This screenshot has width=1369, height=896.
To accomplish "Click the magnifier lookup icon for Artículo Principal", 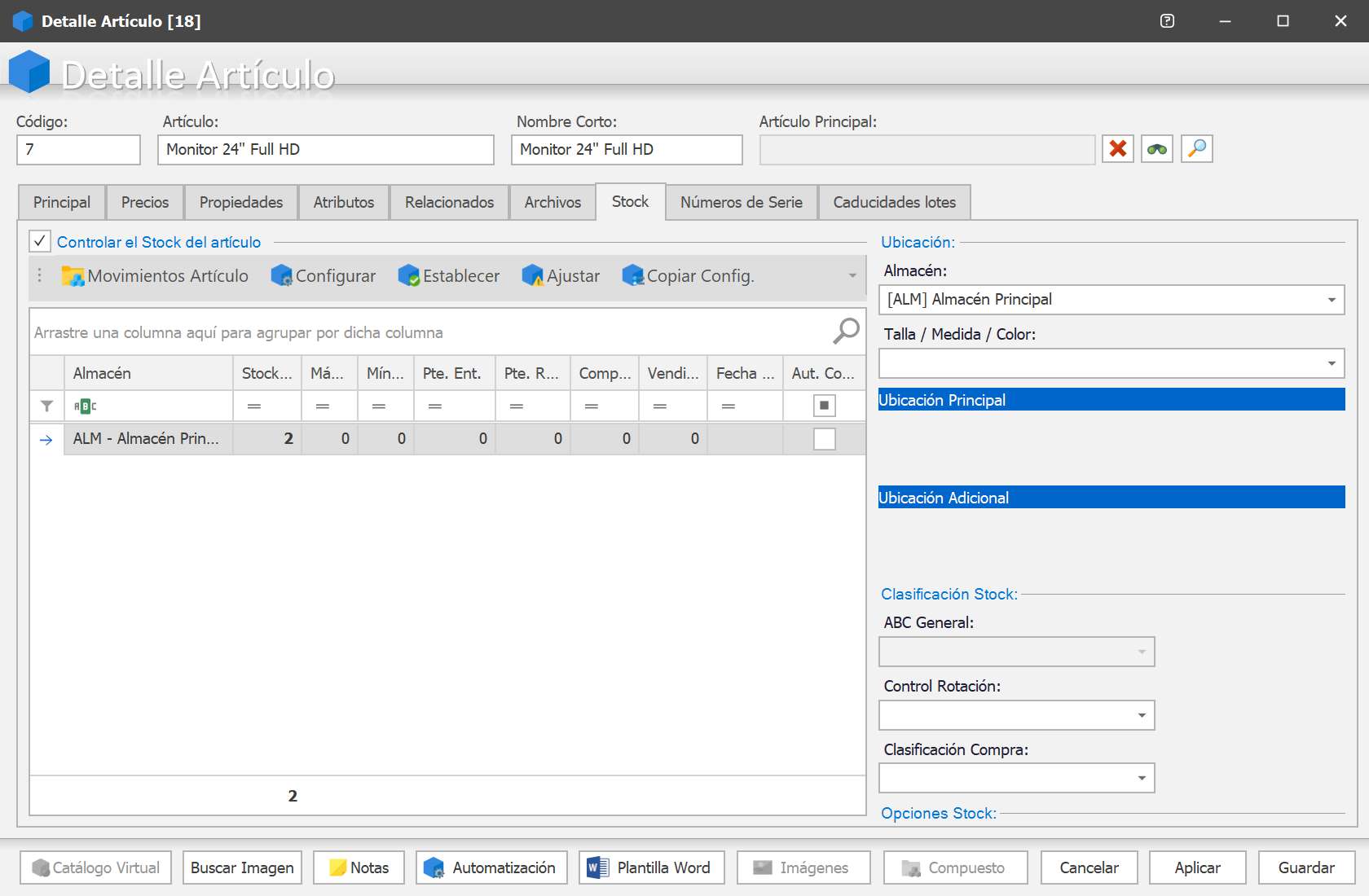I will point(1197,149).
